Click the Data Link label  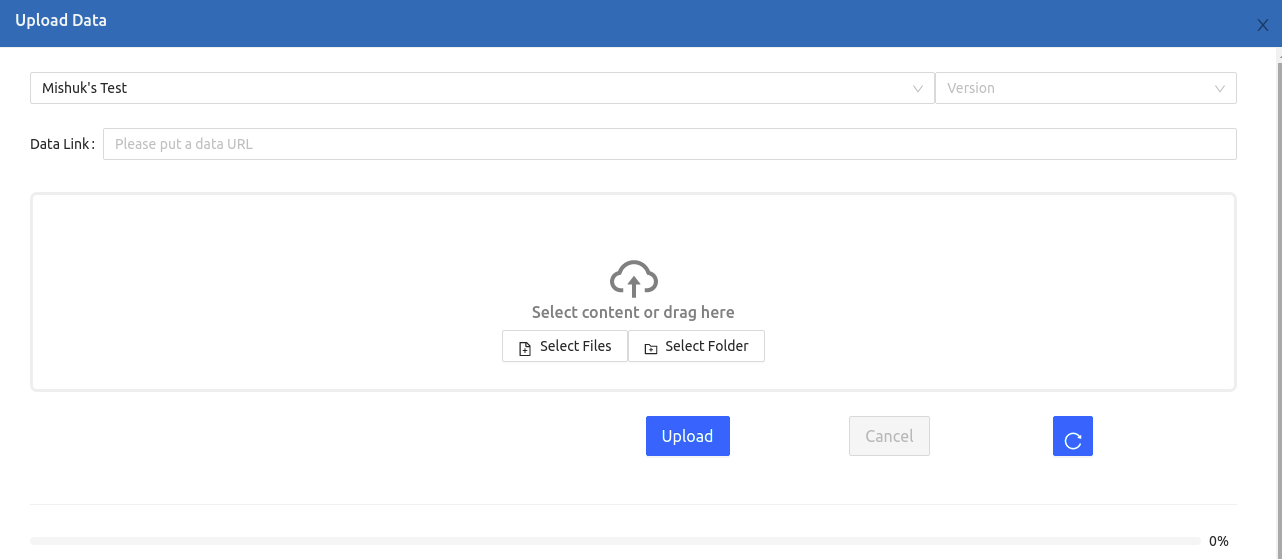click(x=62, y=144)
